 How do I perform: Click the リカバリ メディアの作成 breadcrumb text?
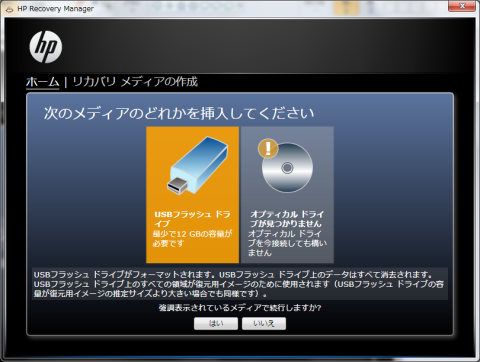(x=135, y=82)
